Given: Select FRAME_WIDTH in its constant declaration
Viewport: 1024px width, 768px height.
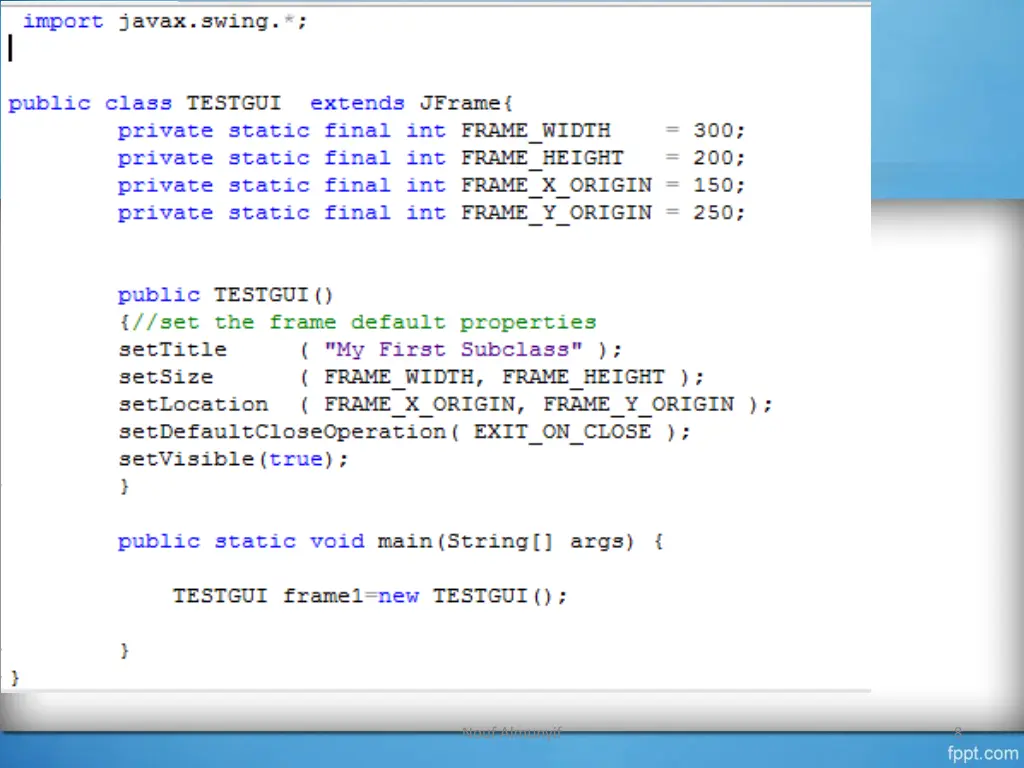Looking at the screenshot, I should tap(536, 131).
